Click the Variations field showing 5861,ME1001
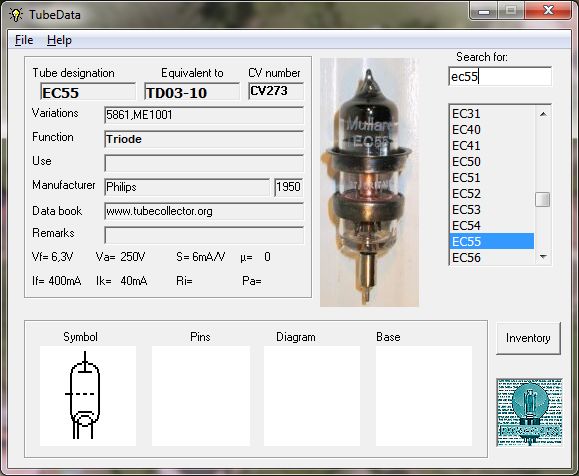 [x=204, y=115]
